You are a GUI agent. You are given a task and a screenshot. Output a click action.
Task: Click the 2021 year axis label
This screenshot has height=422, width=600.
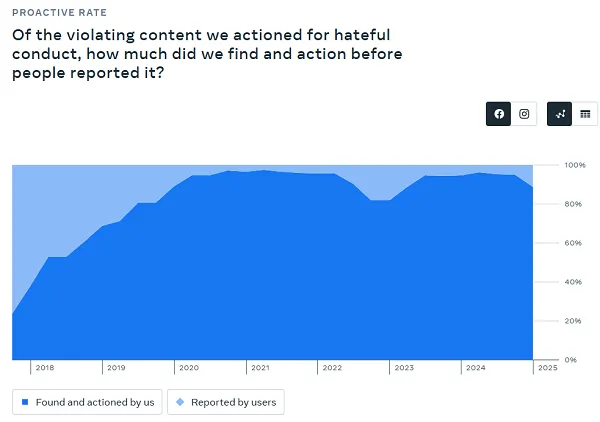pos(260,368)
